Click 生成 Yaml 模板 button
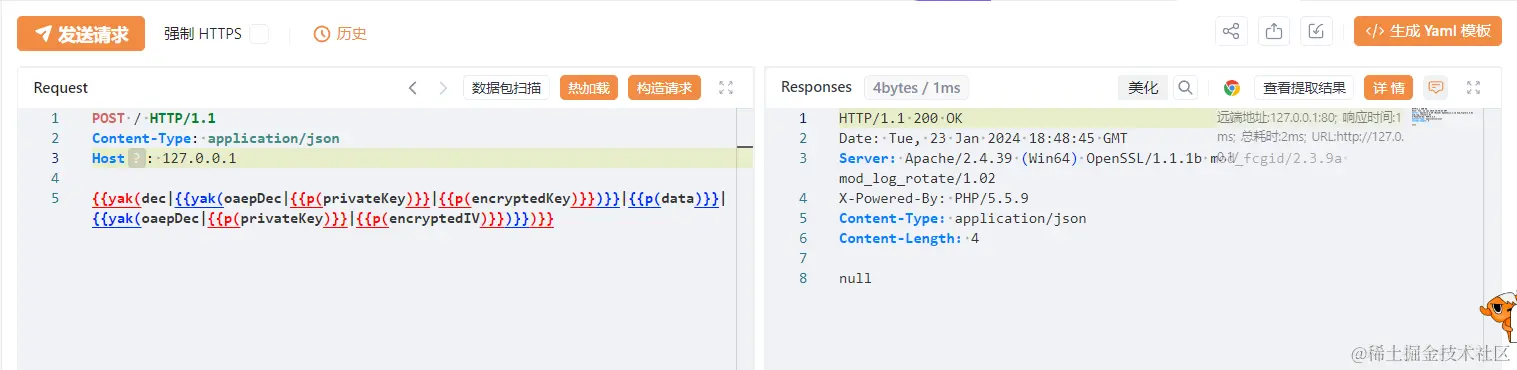 pos(1428,31)
